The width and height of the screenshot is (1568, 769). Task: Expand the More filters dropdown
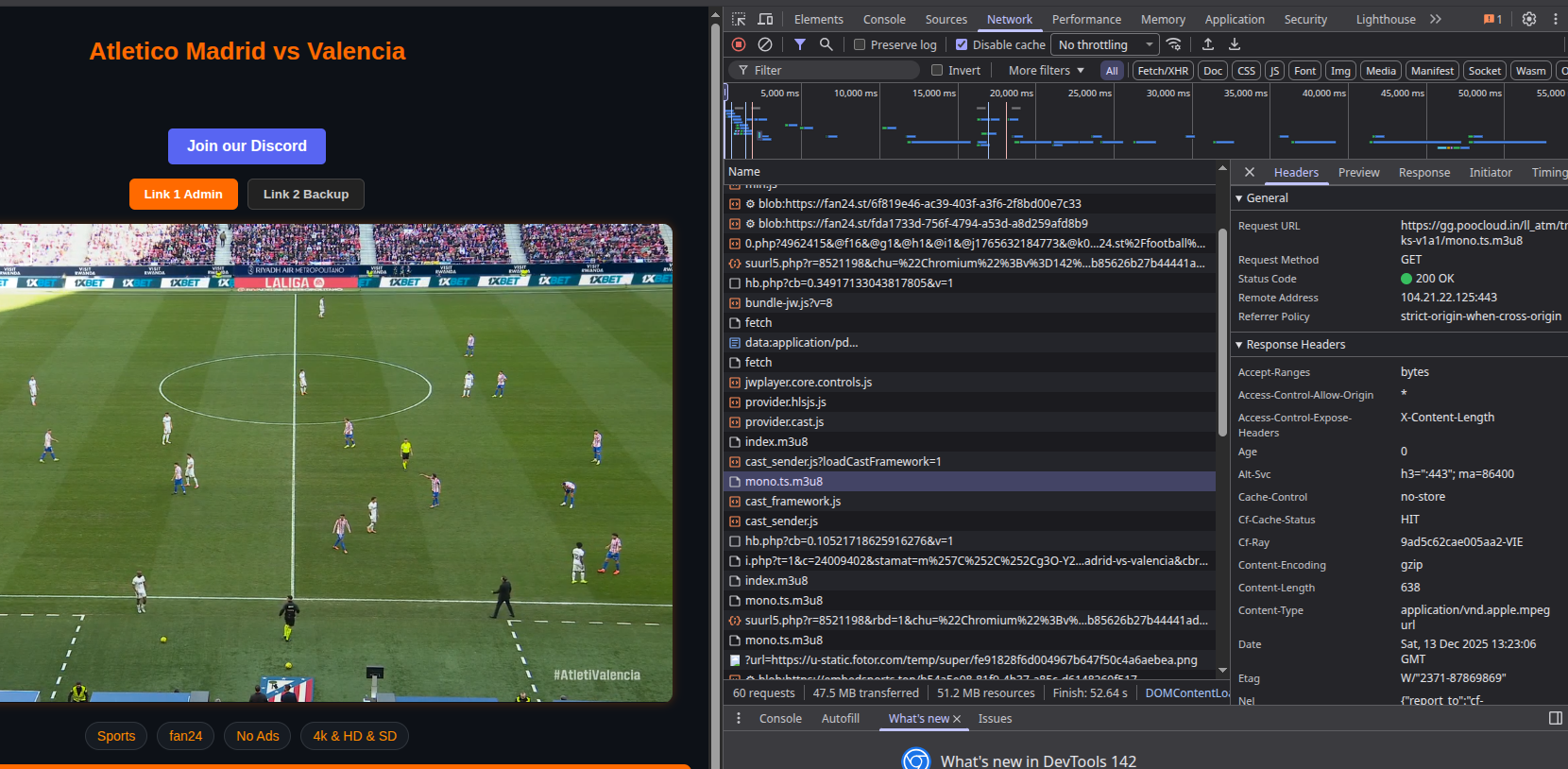tap(1046, 70)
